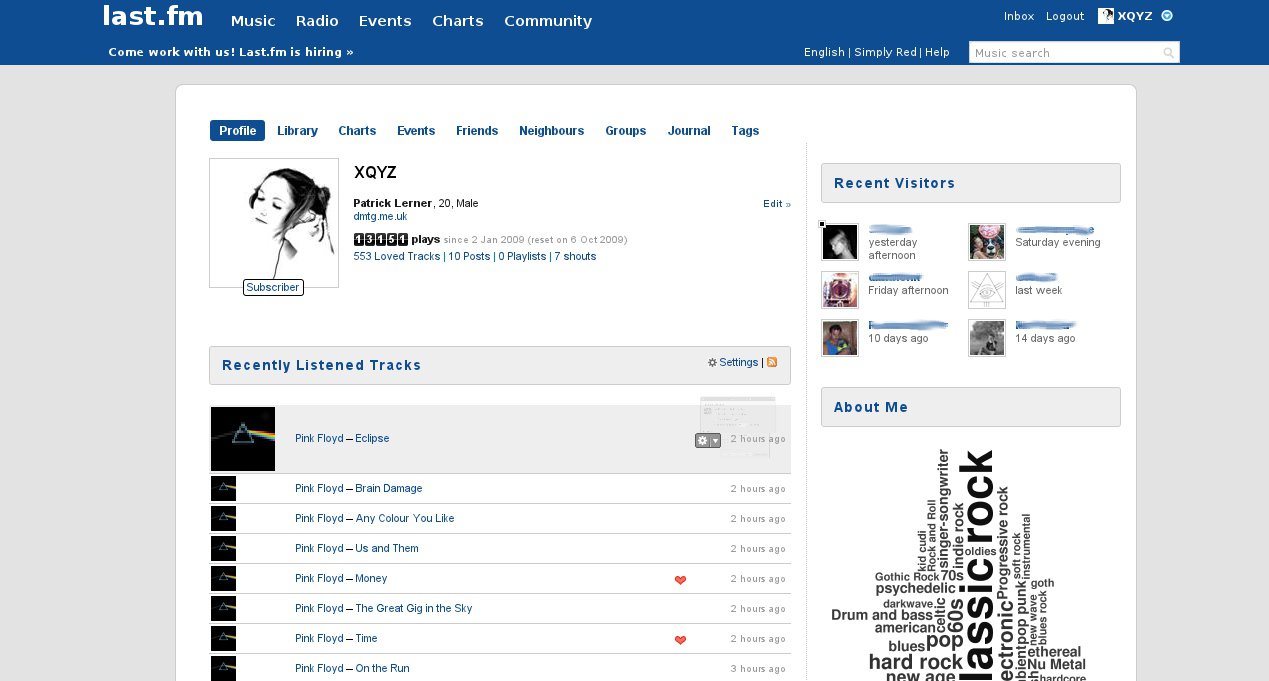This screenshot has height=681, width=1269.
Task: Click the "Drum and bass" tag in cloud
Action: 881,615
